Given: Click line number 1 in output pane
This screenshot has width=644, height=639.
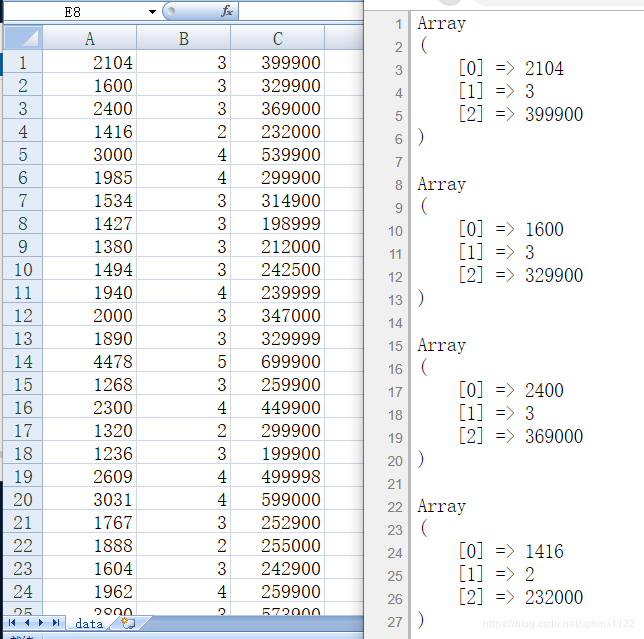Looking at the screenshot, I should click(x=398, y=24).
